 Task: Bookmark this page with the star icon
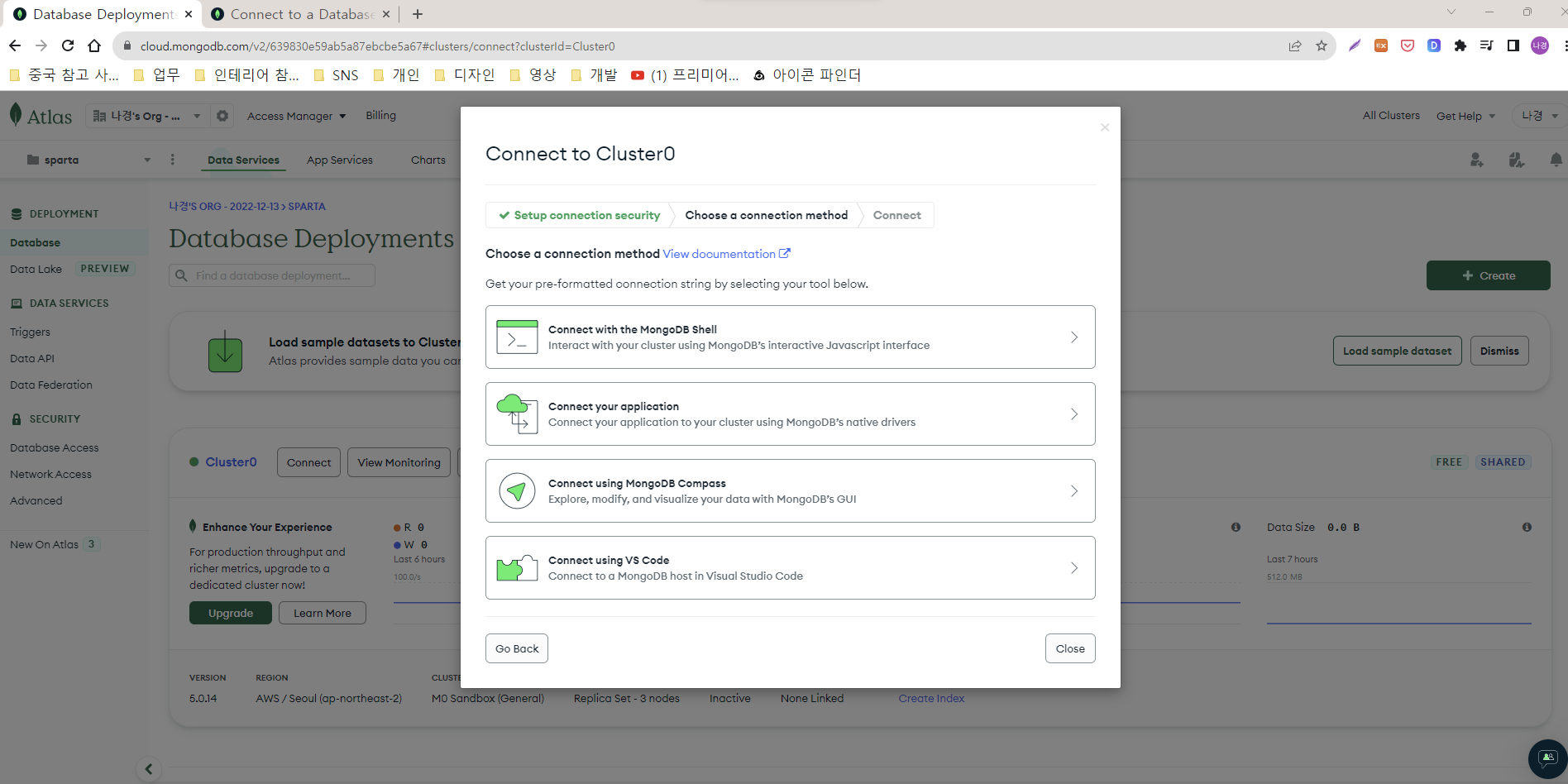1322,45
